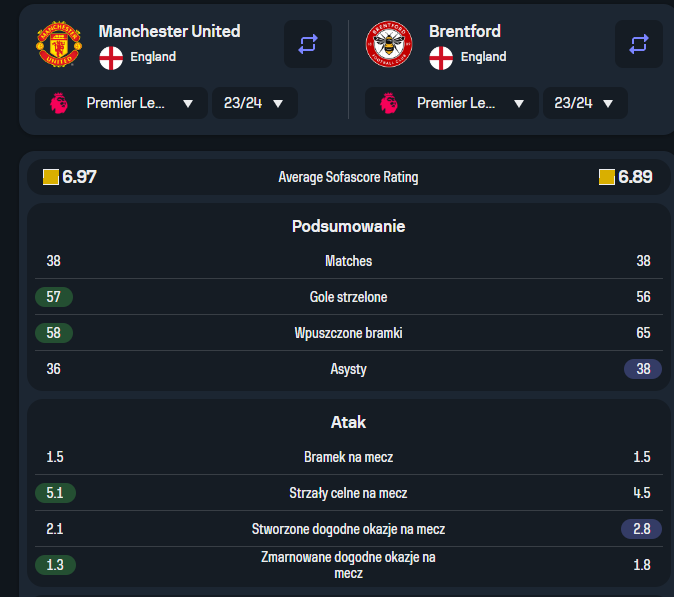
Task: Click yellow rating square beside 6.97
Action: [x=51, y=177]
